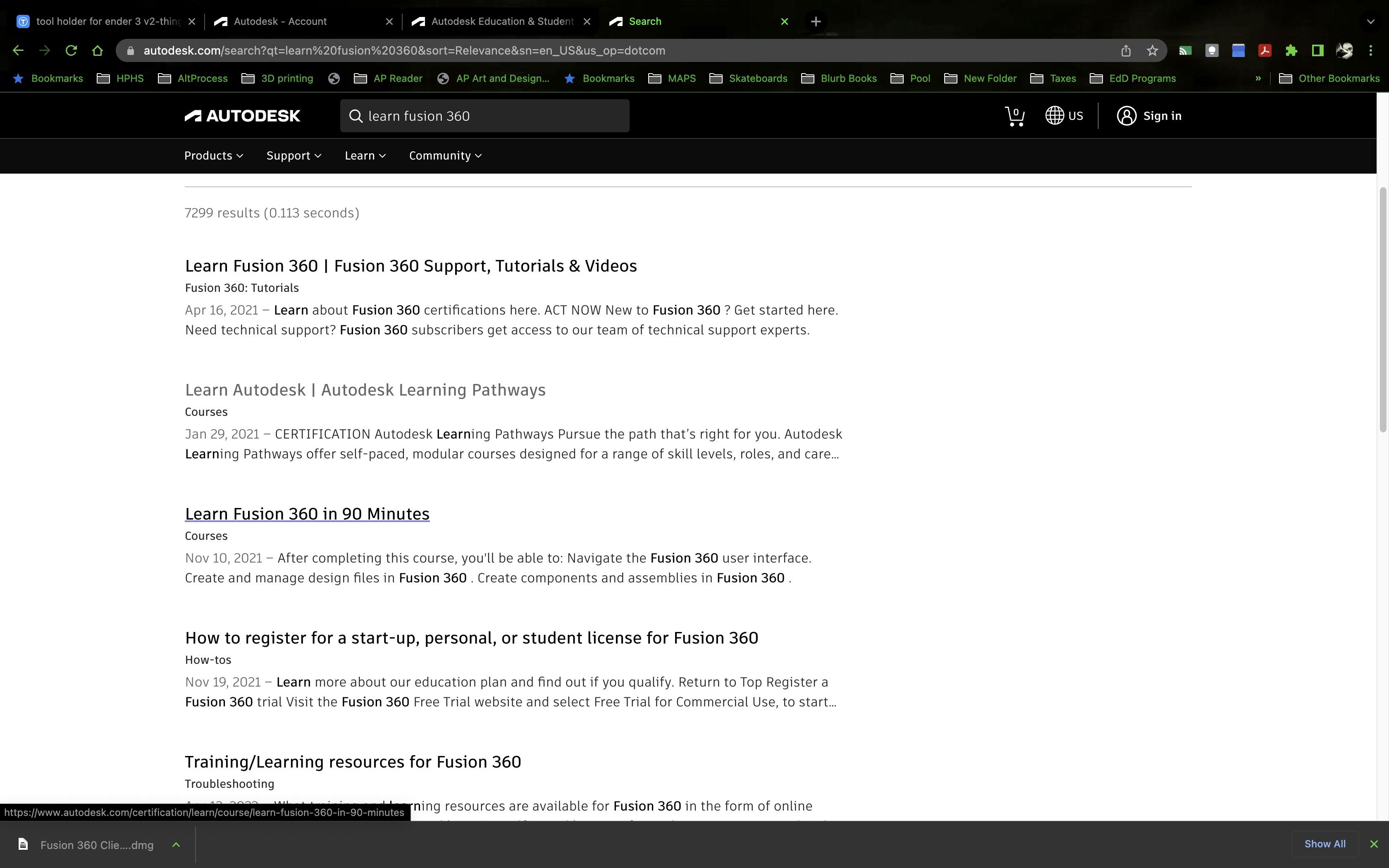Image resolution: width=1389 pixels, height=868 pixels.
Task: Show hidden bookmarks with the double chevron
Action: [1258, 78]
